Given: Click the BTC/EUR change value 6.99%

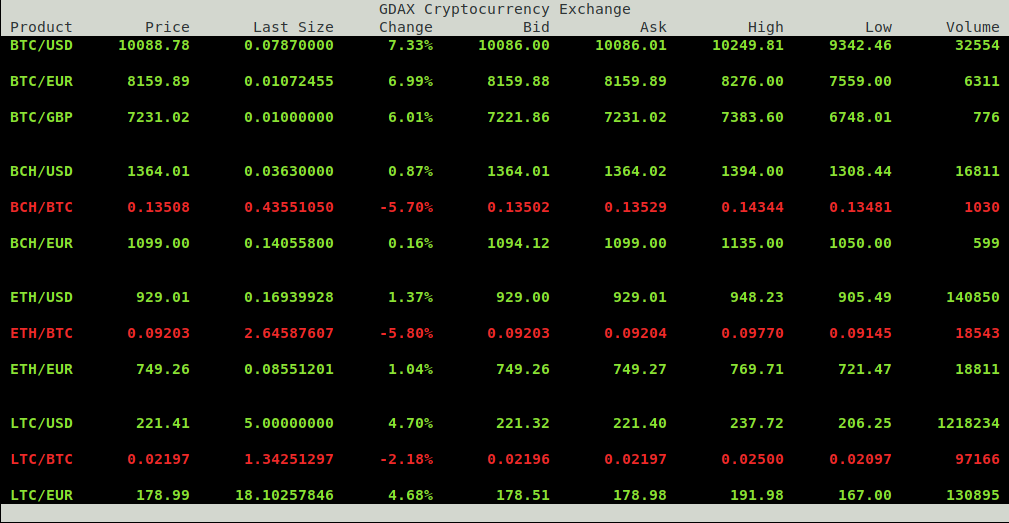Looking at the screenshot, I should 411,81.
